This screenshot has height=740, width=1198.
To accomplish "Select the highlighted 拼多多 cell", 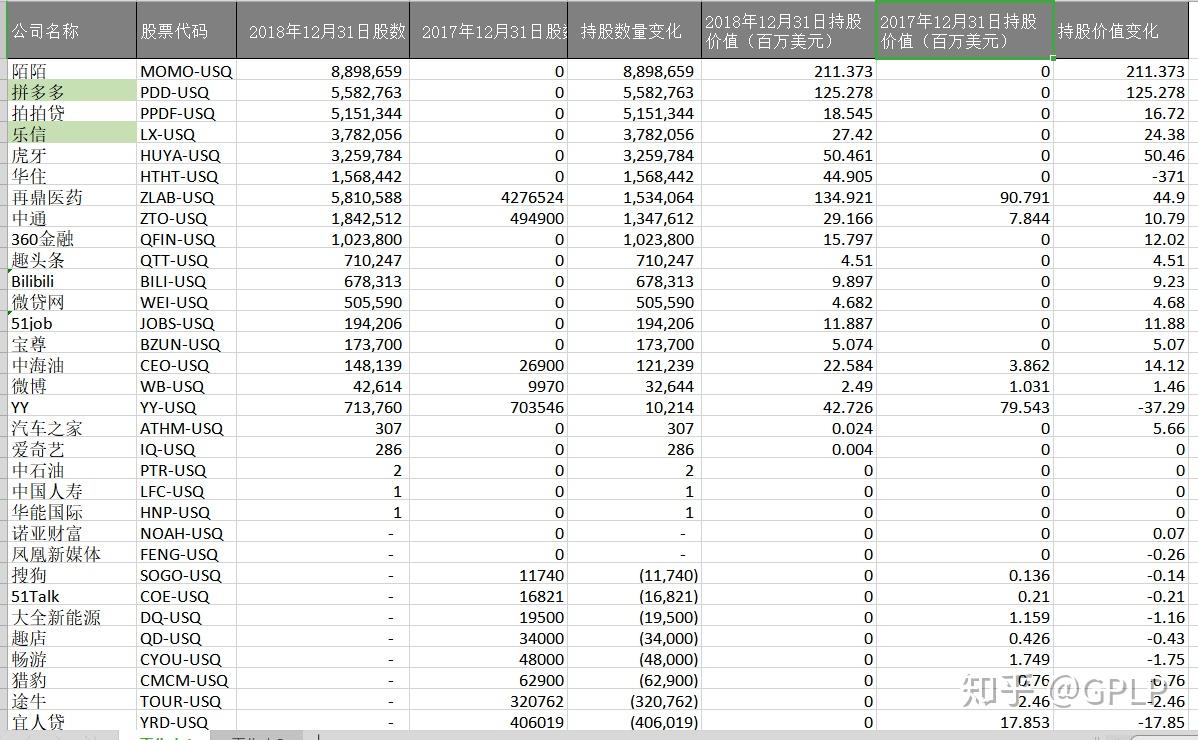I will (72, 92).
